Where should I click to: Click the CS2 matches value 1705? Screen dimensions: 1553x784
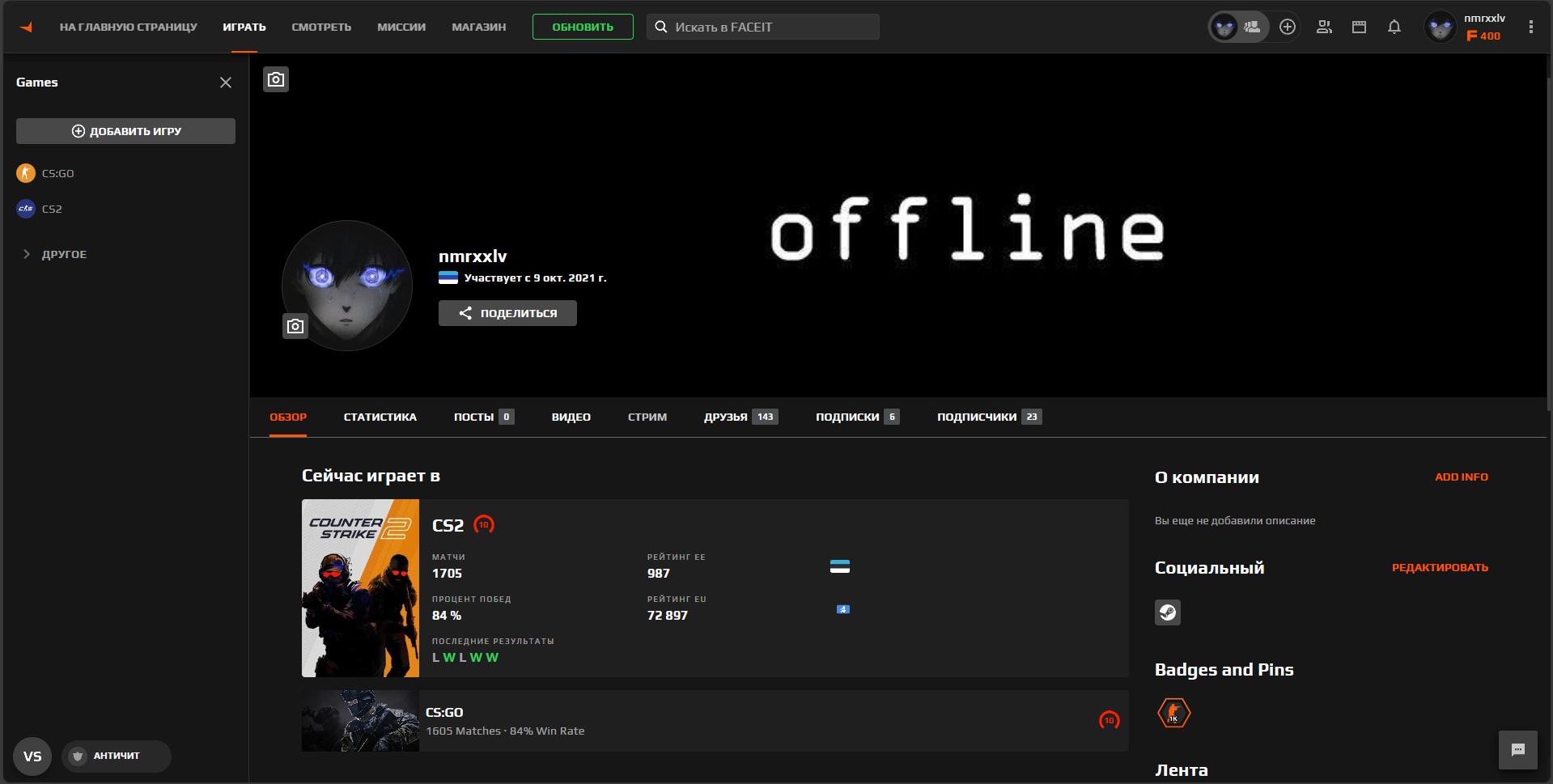[x=447, y=573]
